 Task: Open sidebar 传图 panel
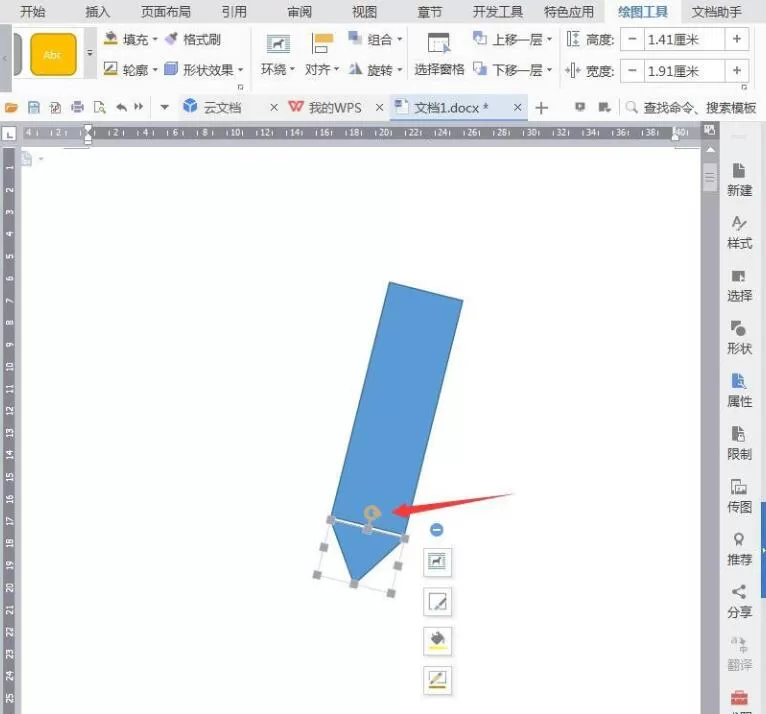pyautogui.click(x=739, y=496)
